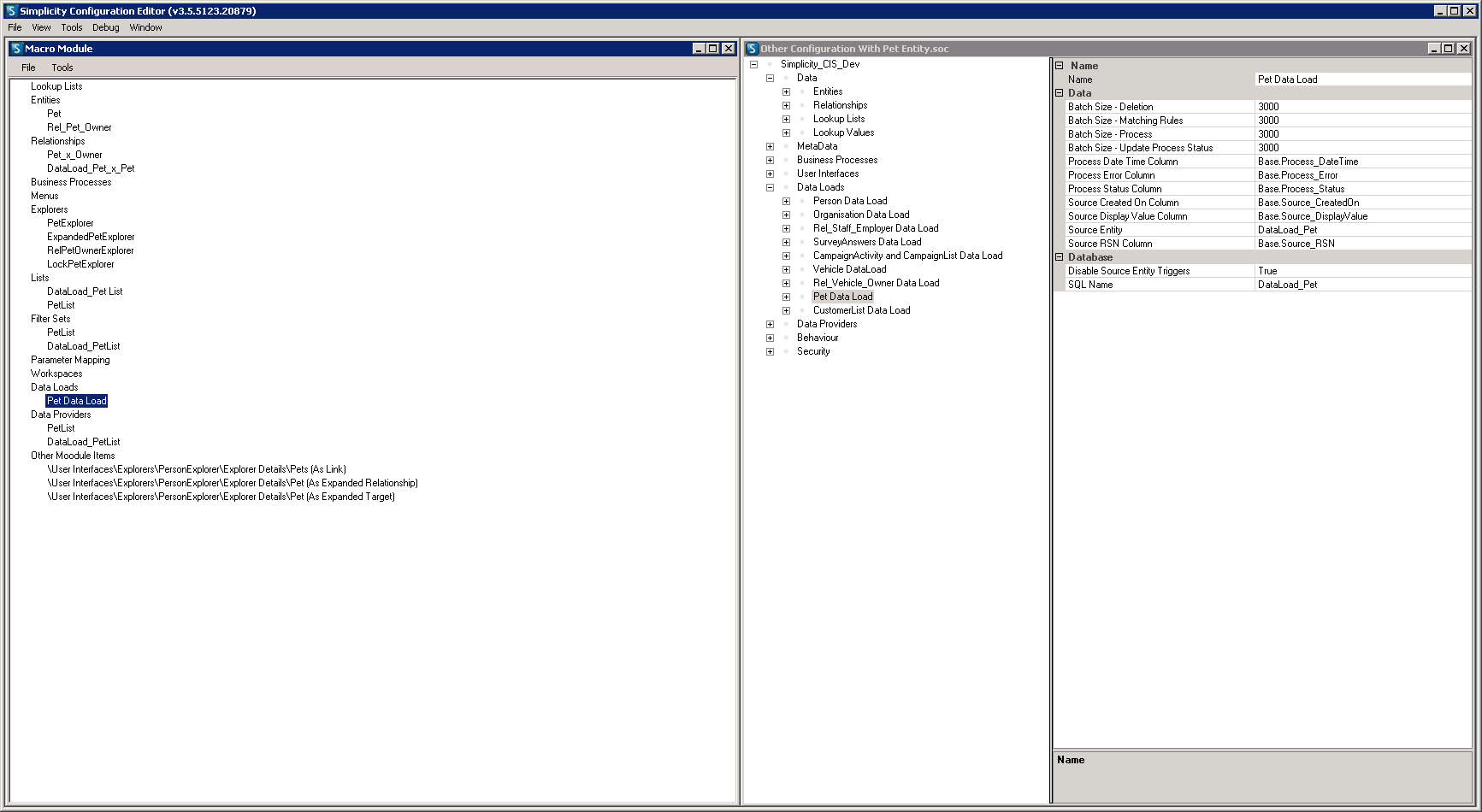
Task: Open the Macro Module Tools menu
Action: click(x=62, y=68)
